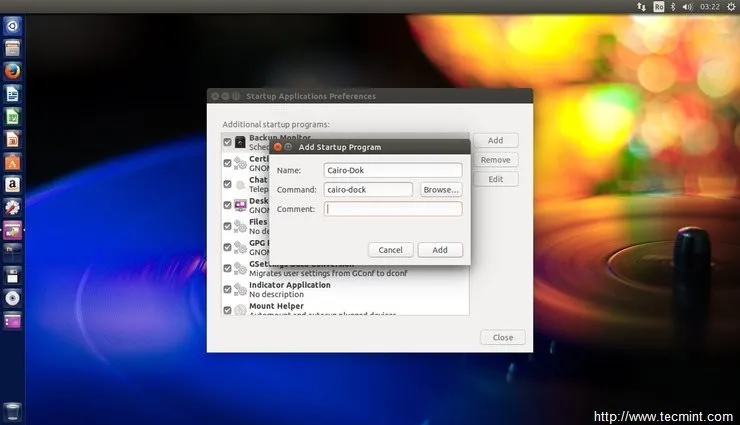
Task: Open Firefox from the launcher
Action: click(13, 71)
